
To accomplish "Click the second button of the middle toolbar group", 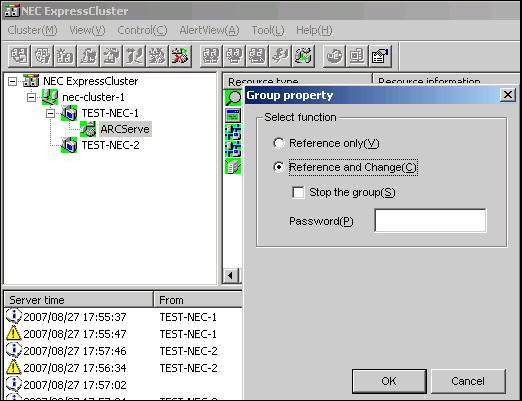I will pyautogui.click(x=234, y=56).
